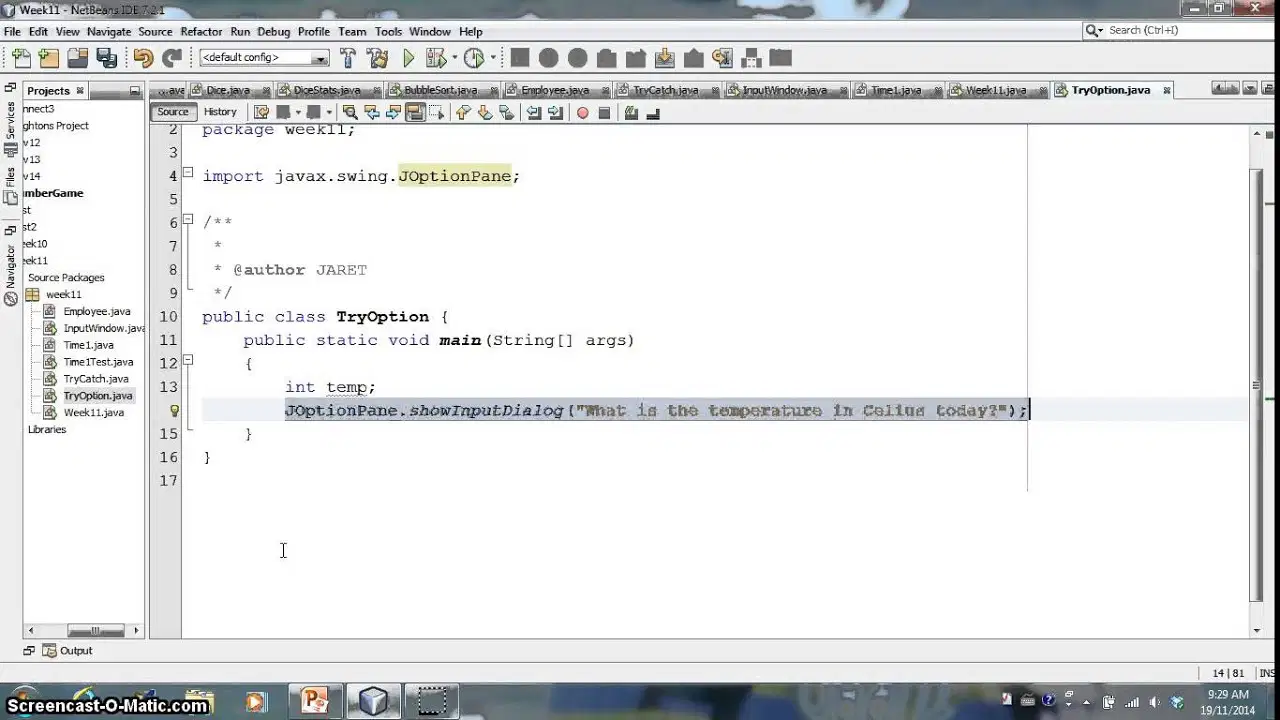Open the Tools menu
Image resolution: width=1280 pixels, height=720 pixels.
pos(388,32)
